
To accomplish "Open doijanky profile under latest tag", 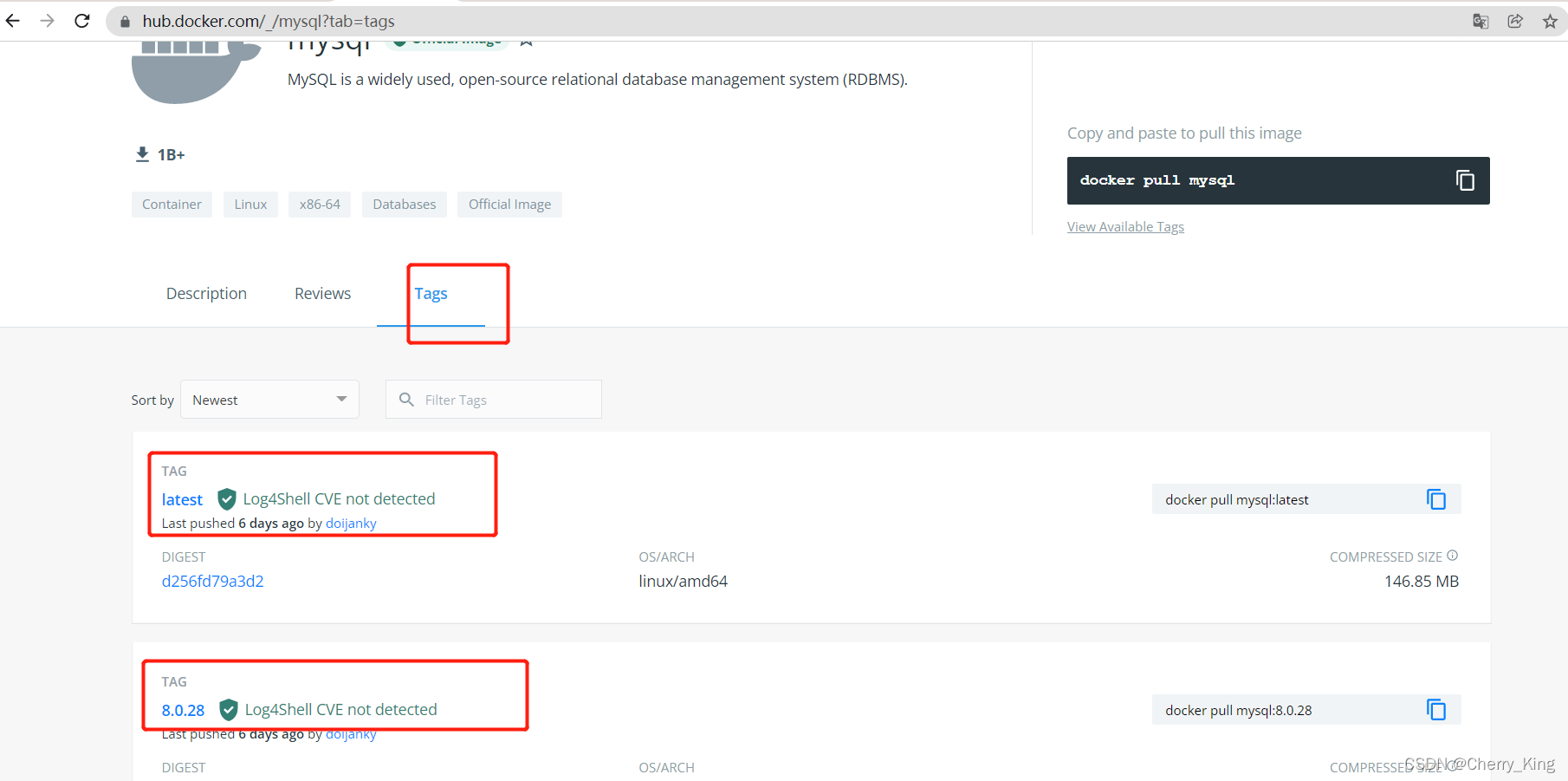I will [x=351, y=524].
